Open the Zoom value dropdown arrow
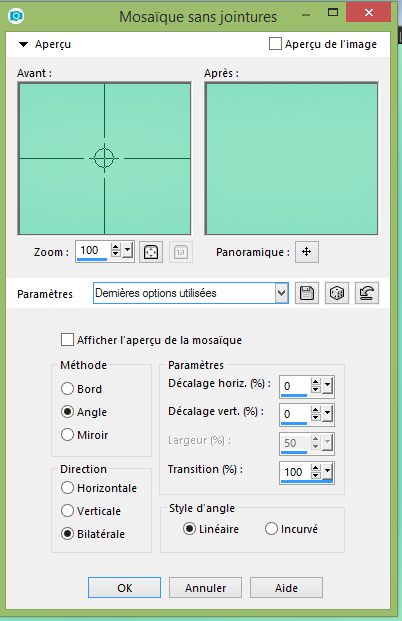Image resolution: width=402 pixels, height=621 pixels. [x=128, y=250]
